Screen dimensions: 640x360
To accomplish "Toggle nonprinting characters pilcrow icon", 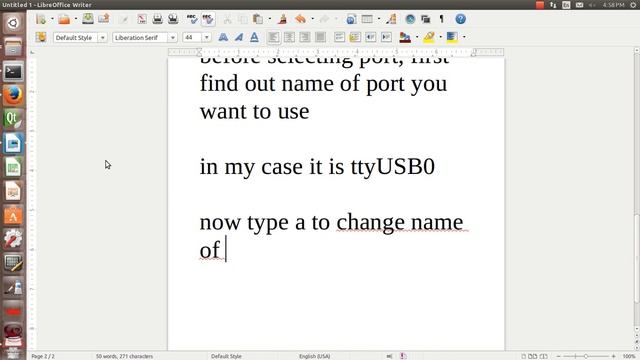I will (442, 19).
